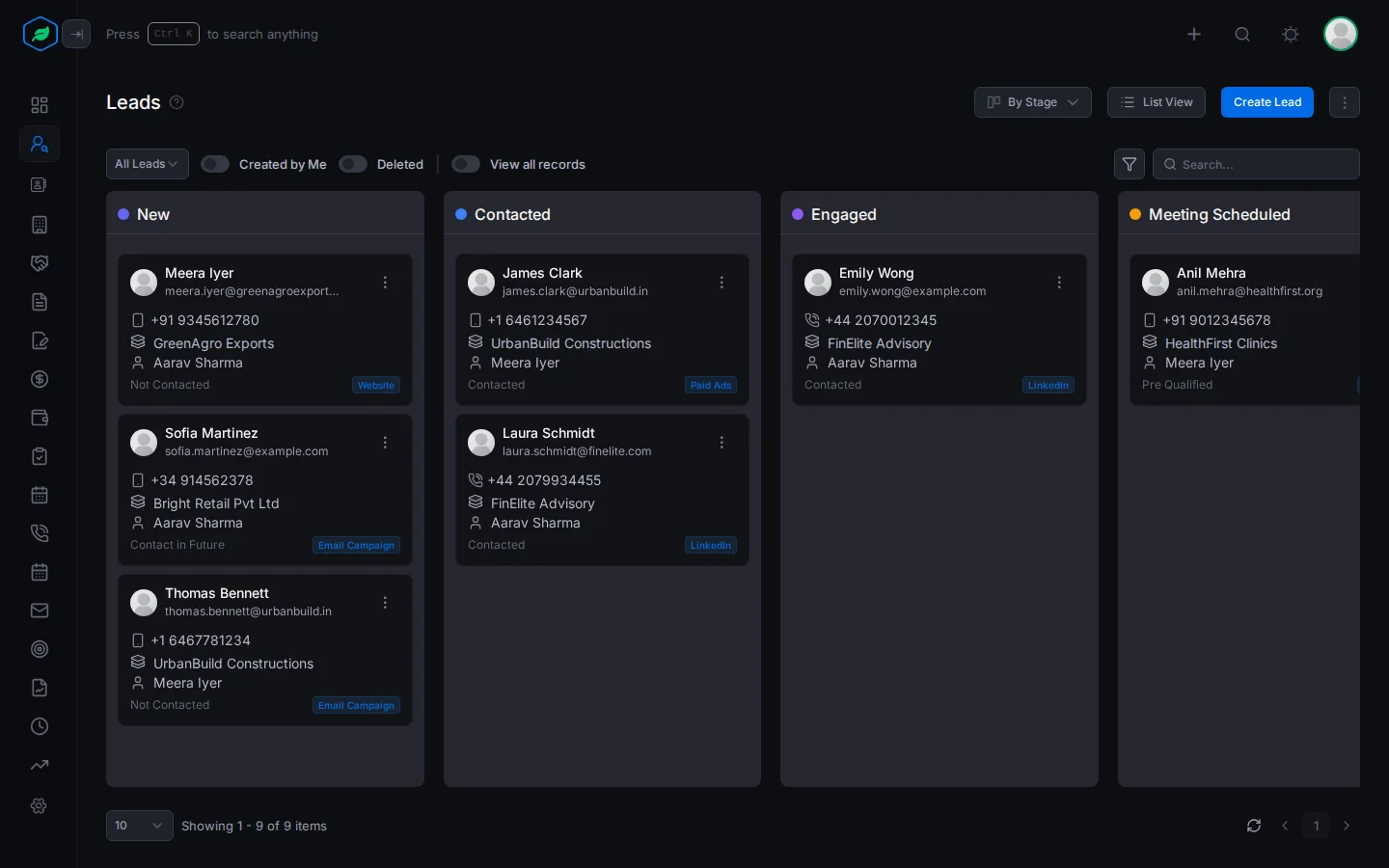This screenshot has width=1389, height=868.
Task: Open Thomas Bennett card options menu
Action: [x=385, y=603]
